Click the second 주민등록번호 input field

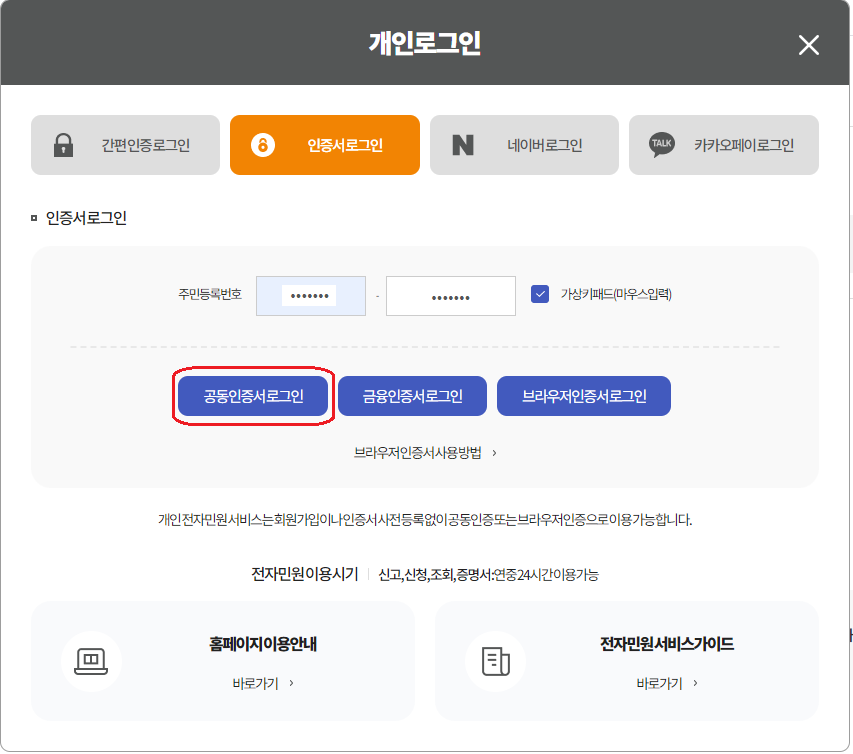pos(451,295)
